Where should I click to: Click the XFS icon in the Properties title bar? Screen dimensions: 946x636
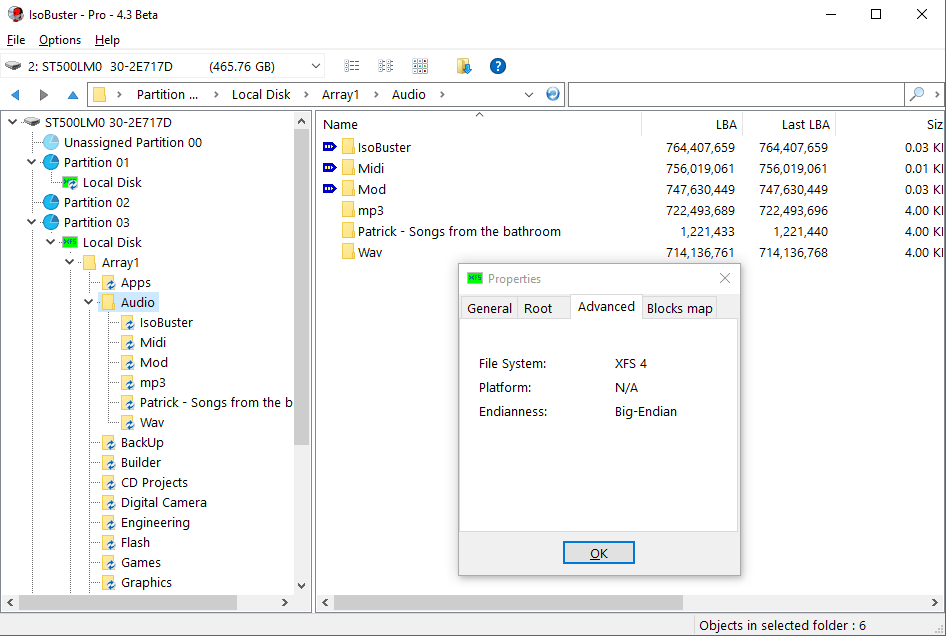pyautogui.click(x=475, y=278)
